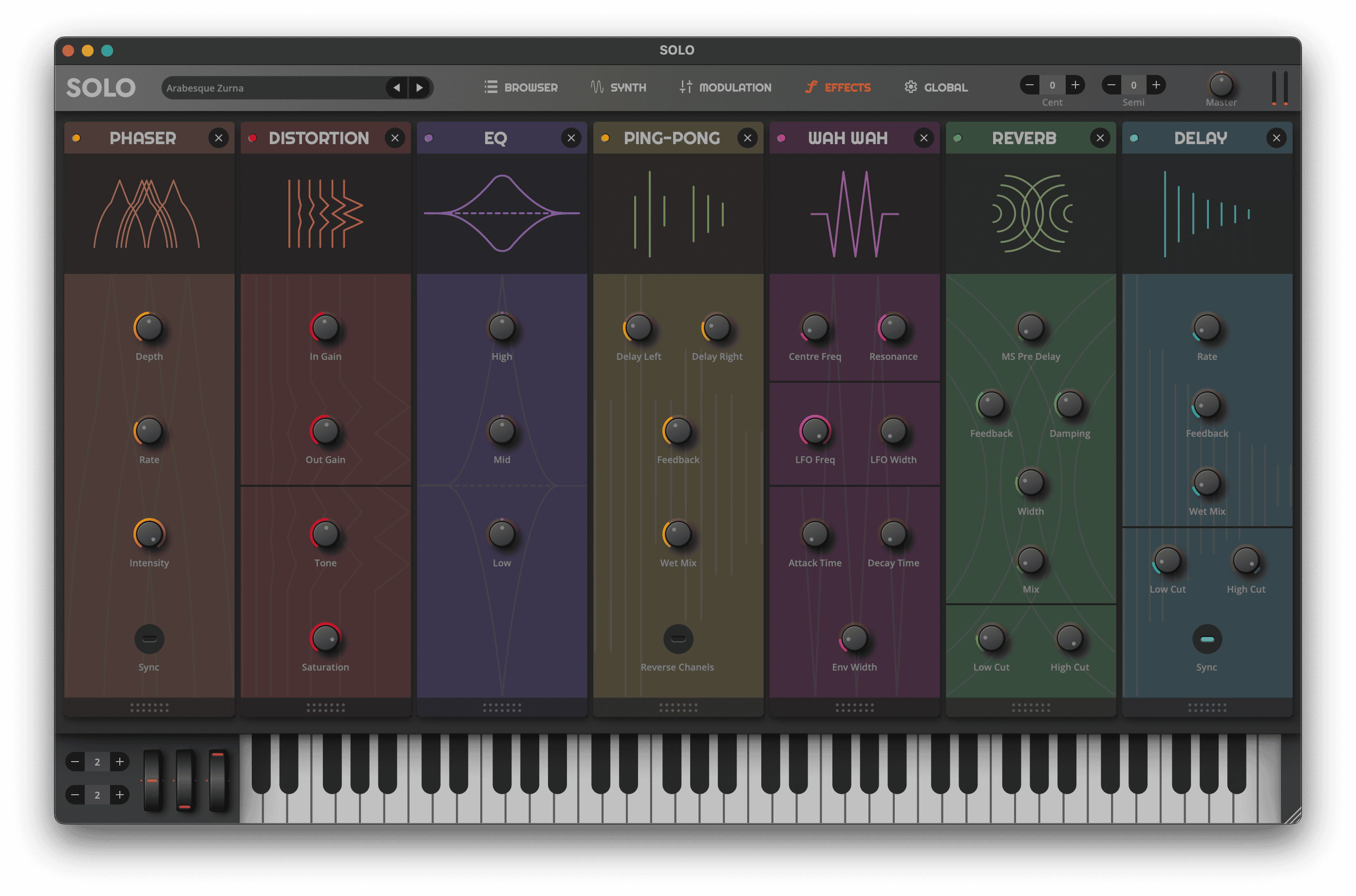Toggle the Reverb power indicator dot
This screenshot has height=896, width=1356.
point(958,138)
